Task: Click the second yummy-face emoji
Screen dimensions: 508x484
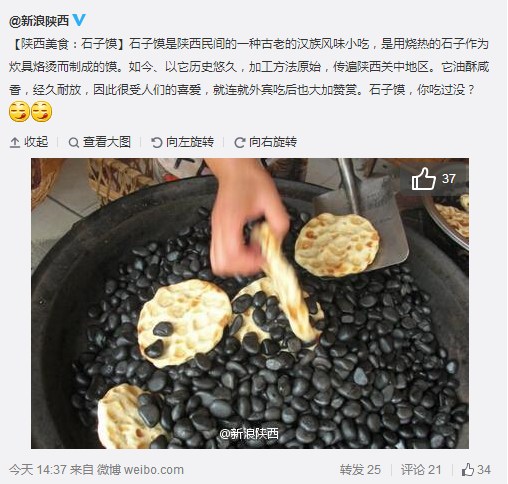Action: pyautogui.click(x=41, y=112)
